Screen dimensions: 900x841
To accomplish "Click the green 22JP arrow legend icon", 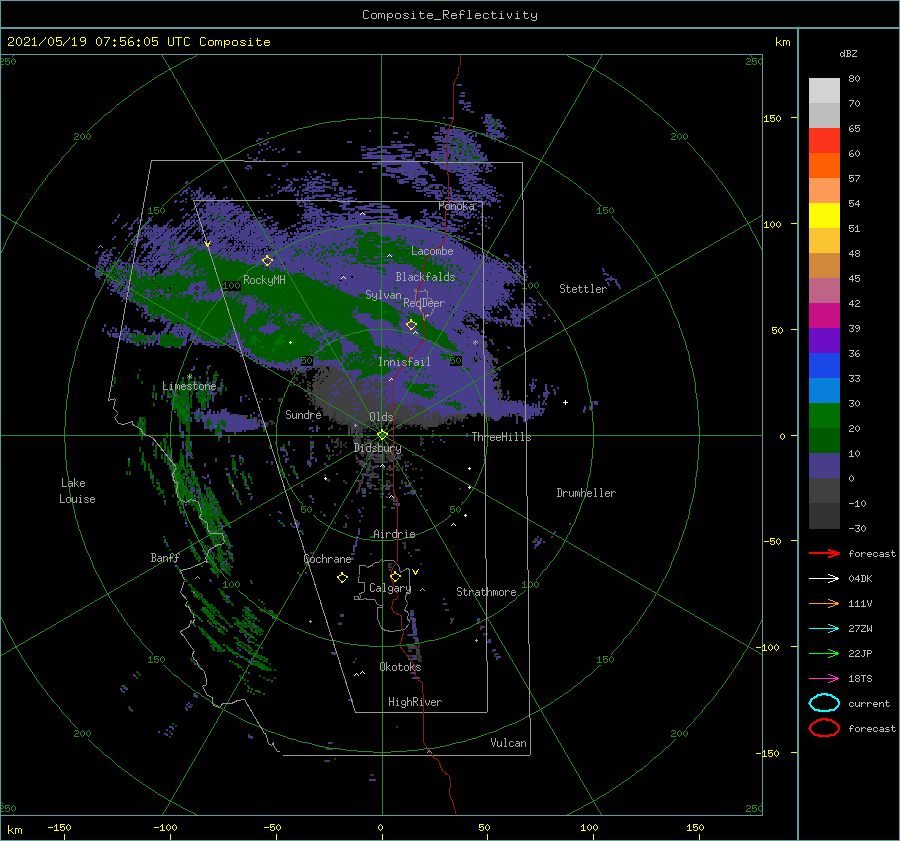I will pyautogui.click(x=824, y=653).
